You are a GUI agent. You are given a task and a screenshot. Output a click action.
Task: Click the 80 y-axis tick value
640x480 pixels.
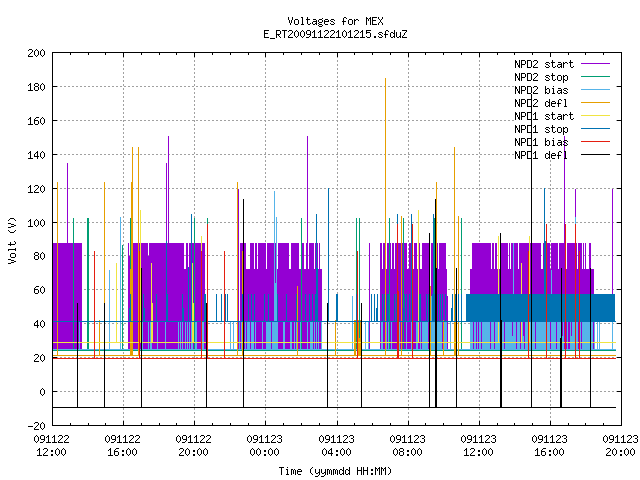coord(40,256)
